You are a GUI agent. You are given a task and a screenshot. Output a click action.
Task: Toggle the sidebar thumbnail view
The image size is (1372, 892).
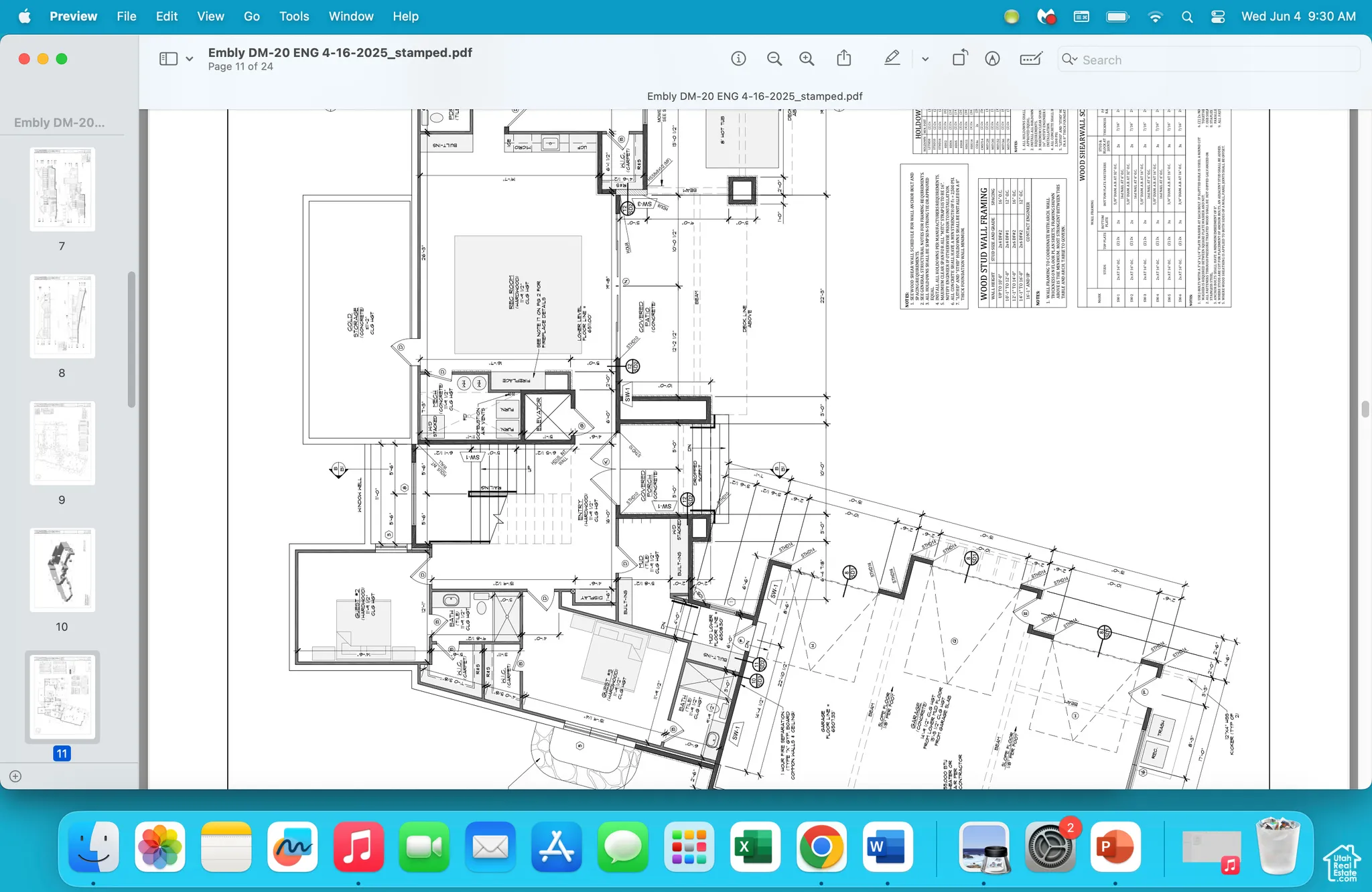(x=167, y=58)
